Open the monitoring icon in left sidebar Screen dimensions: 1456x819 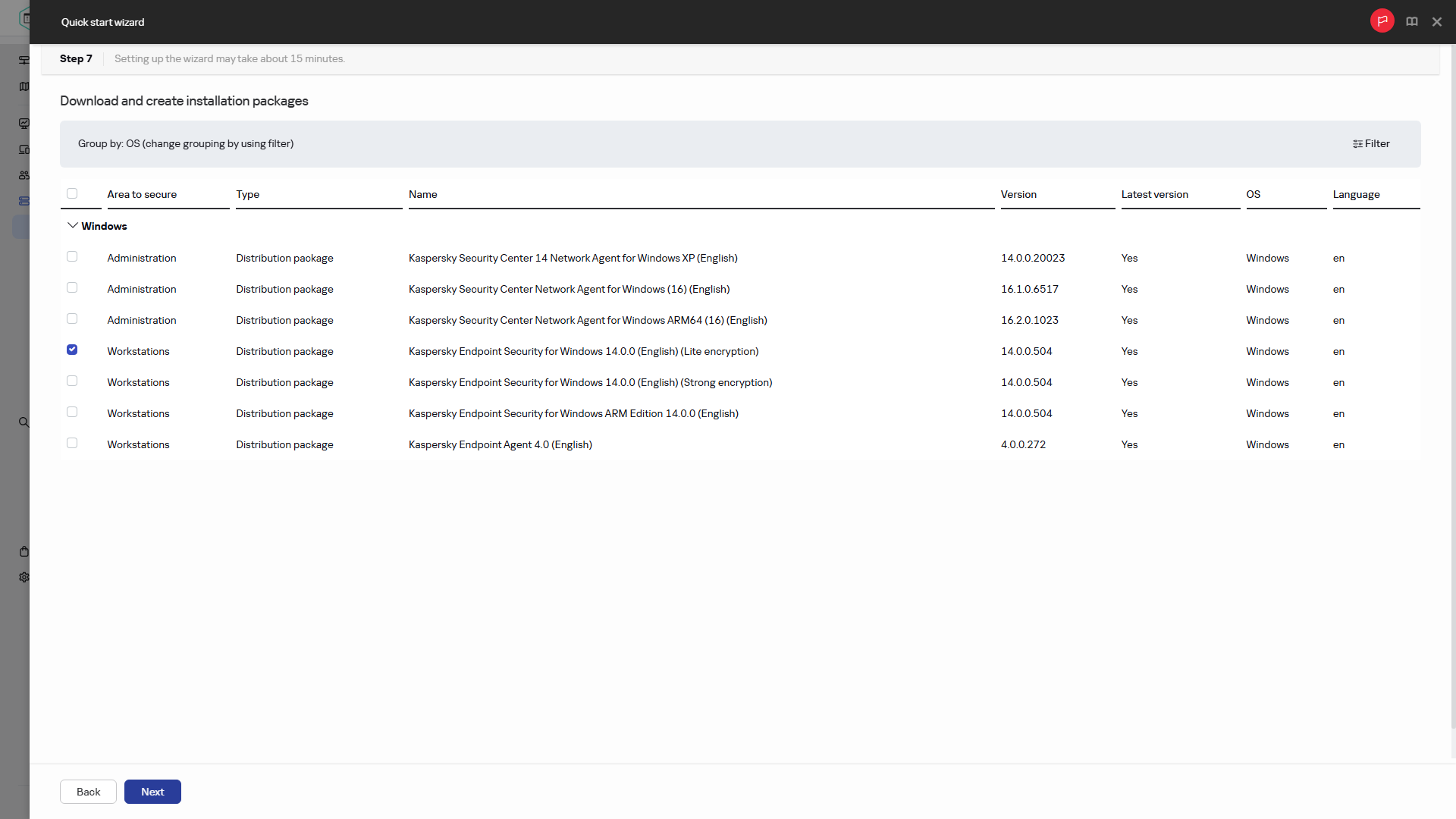[24, 124]
